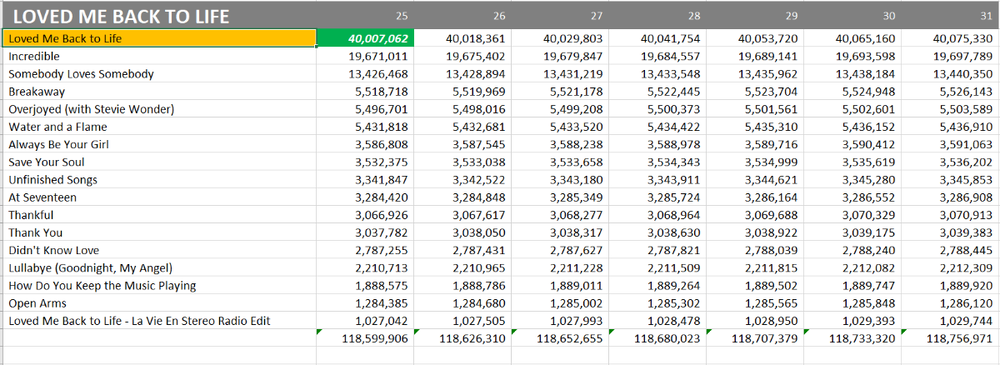Click the 'Somebody Loves Somebody' row label
1000x365 pixels.
[x=159, y=74]
